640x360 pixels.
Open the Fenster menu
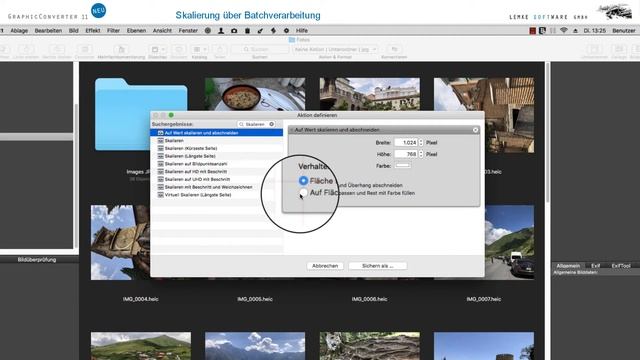[188, 31]
